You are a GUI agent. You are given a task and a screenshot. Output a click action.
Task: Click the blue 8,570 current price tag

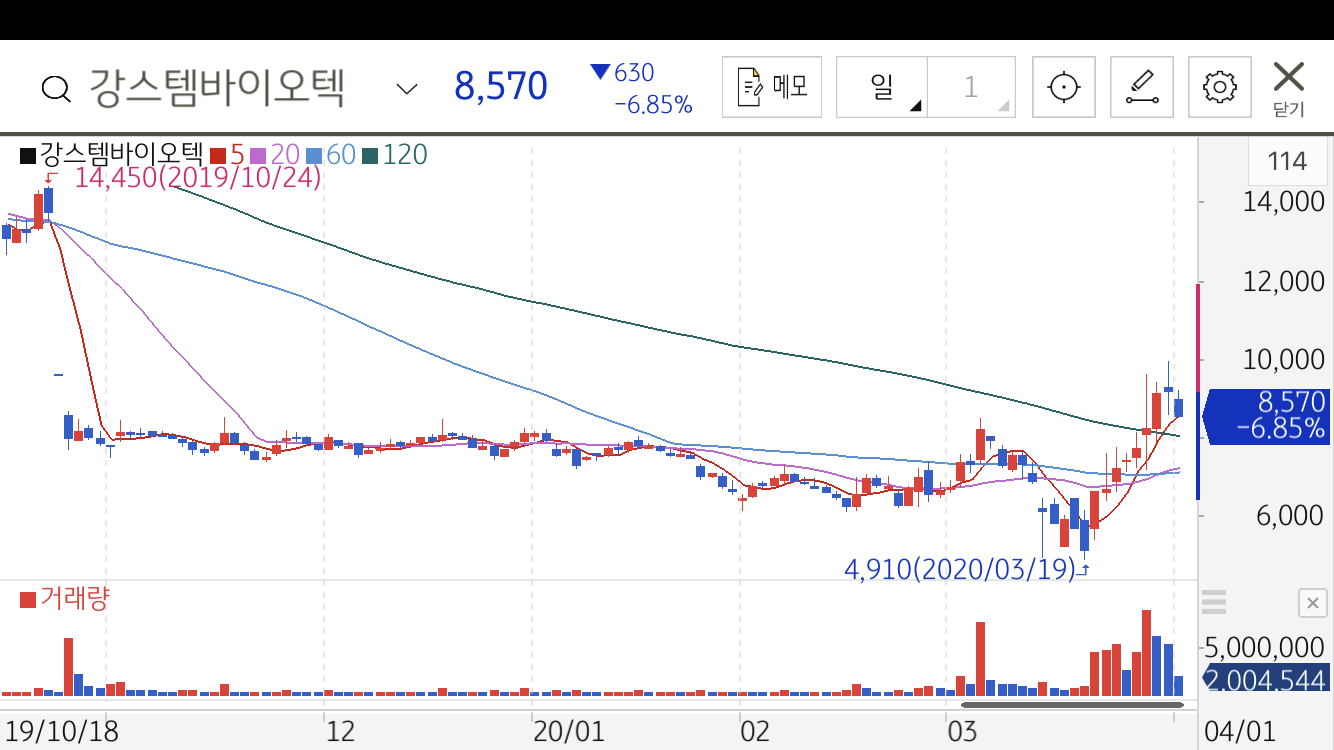point(1267,416)
